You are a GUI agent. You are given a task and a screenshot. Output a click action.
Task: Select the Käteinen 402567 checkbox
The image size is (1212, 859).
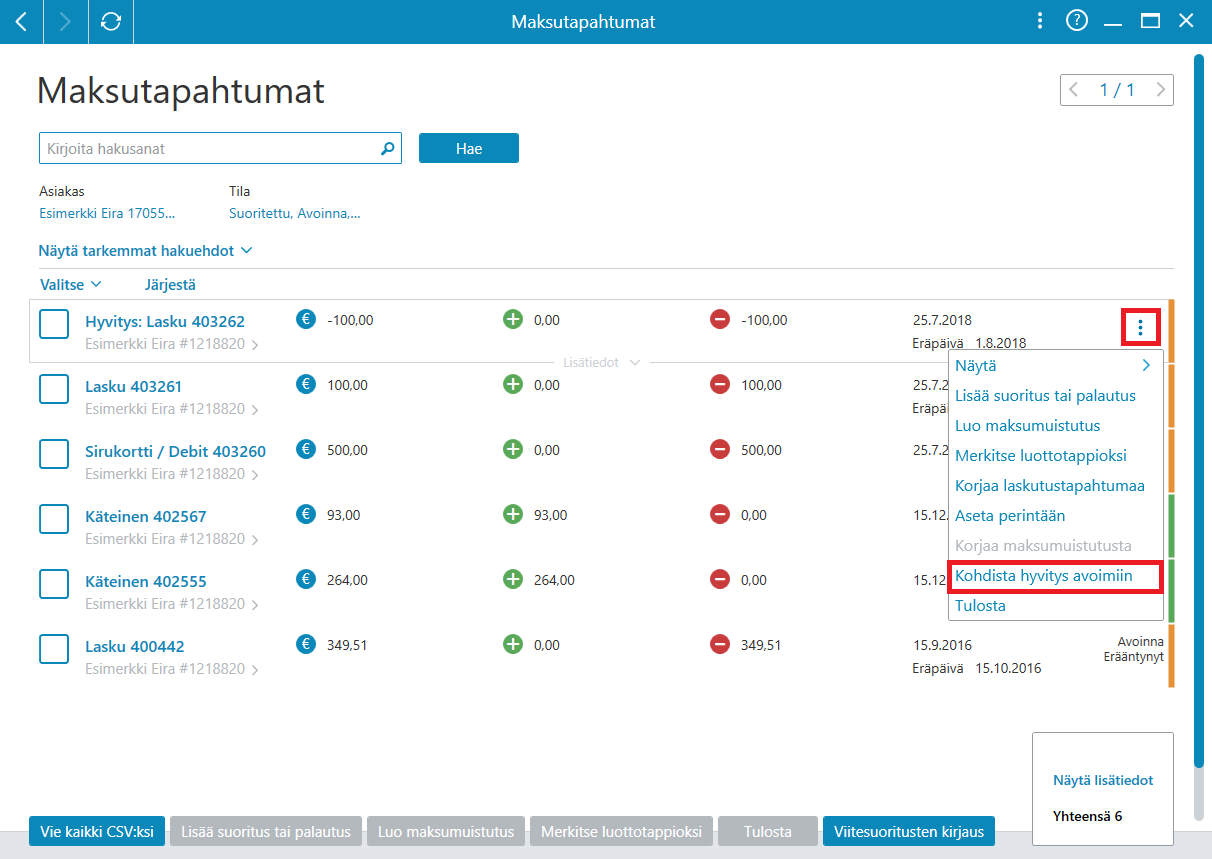point(54,520)
